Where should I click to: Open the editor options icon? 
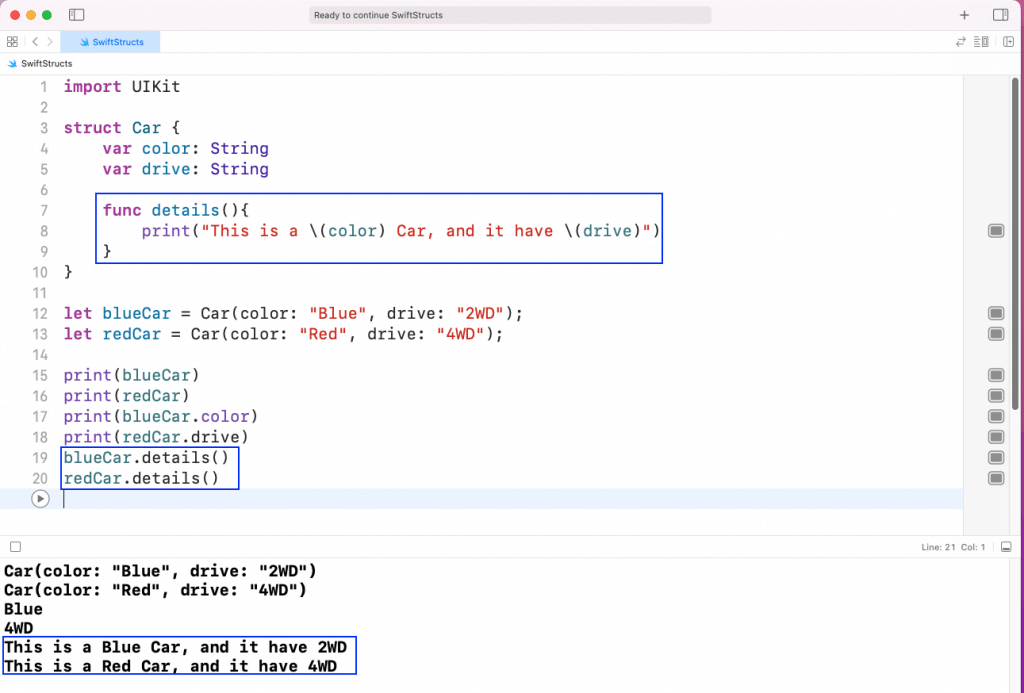981,41
